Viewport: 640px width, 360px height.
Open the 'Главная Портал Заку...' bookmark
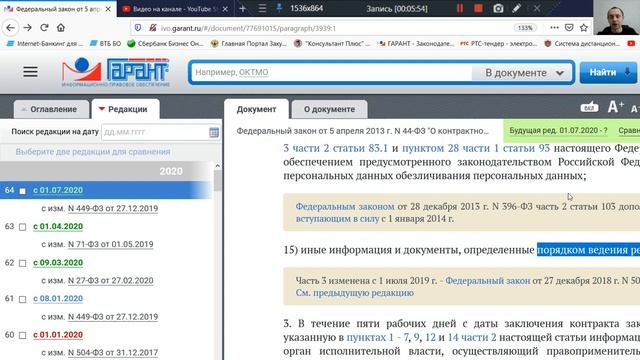pos(249,43)
